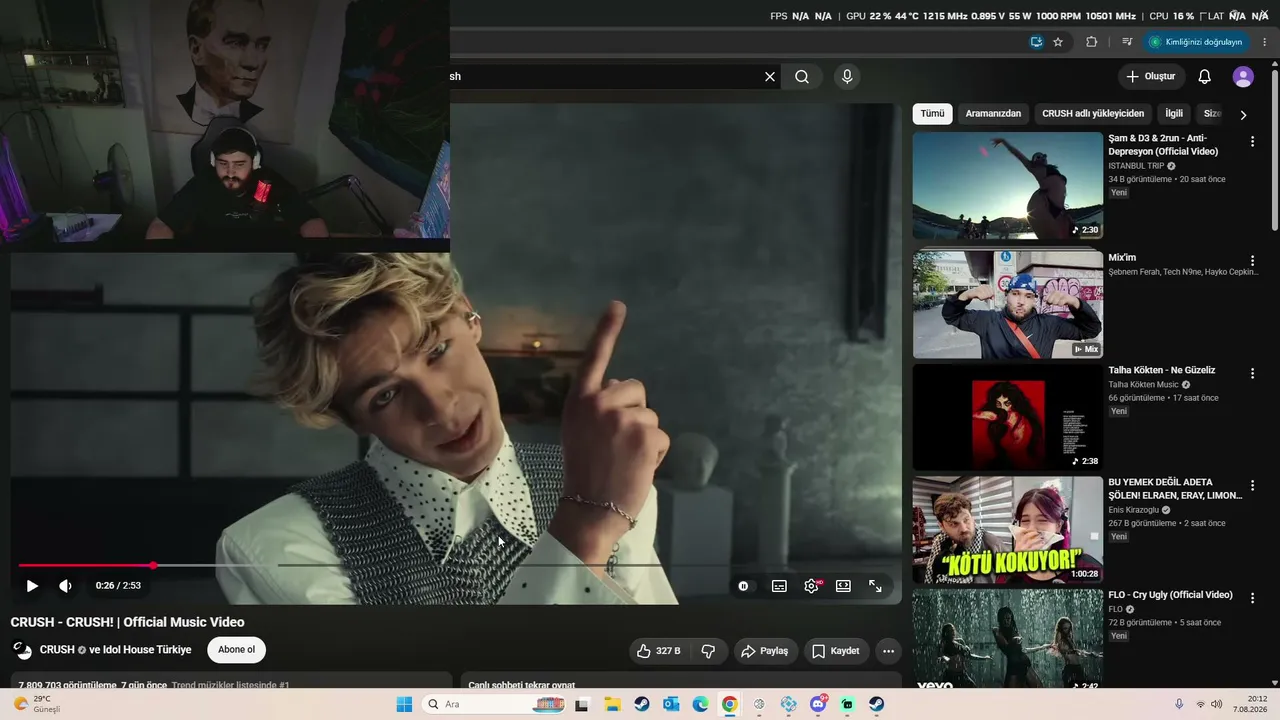Open the YouTube account avatar menu
1280x720 pixels.
pos(1243,77)
